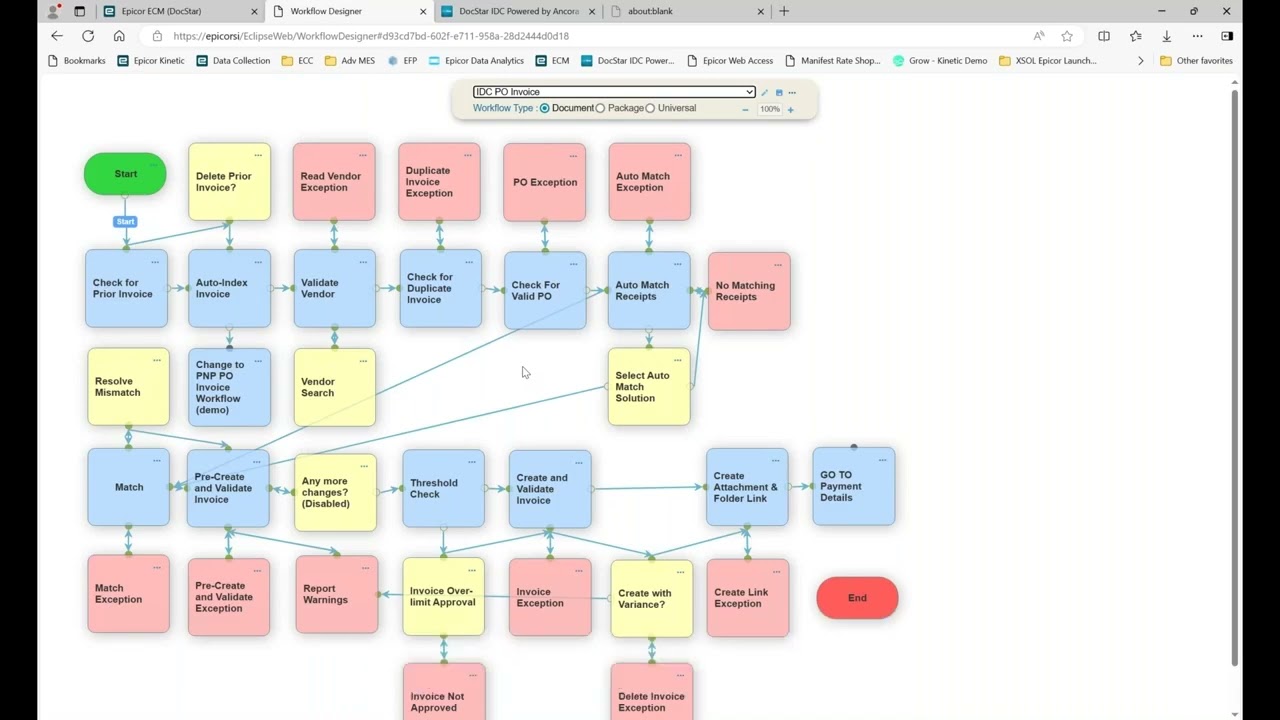Open the Data Collection bookmark
Viewport: 1280px width, 720px height.
pyautogui.click(x=233, y=61)
